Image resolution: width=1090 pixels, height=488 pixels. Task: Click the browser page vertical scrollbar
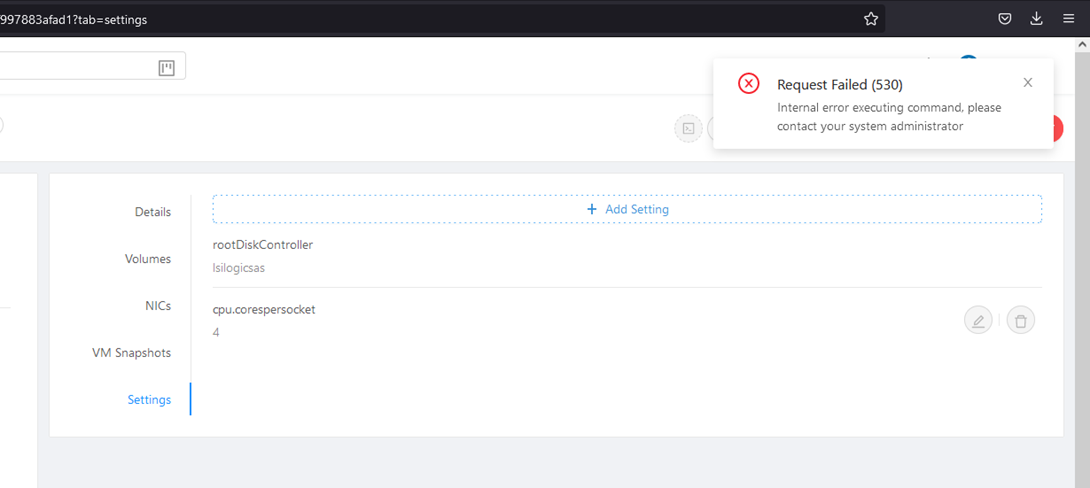[1082, 271]
